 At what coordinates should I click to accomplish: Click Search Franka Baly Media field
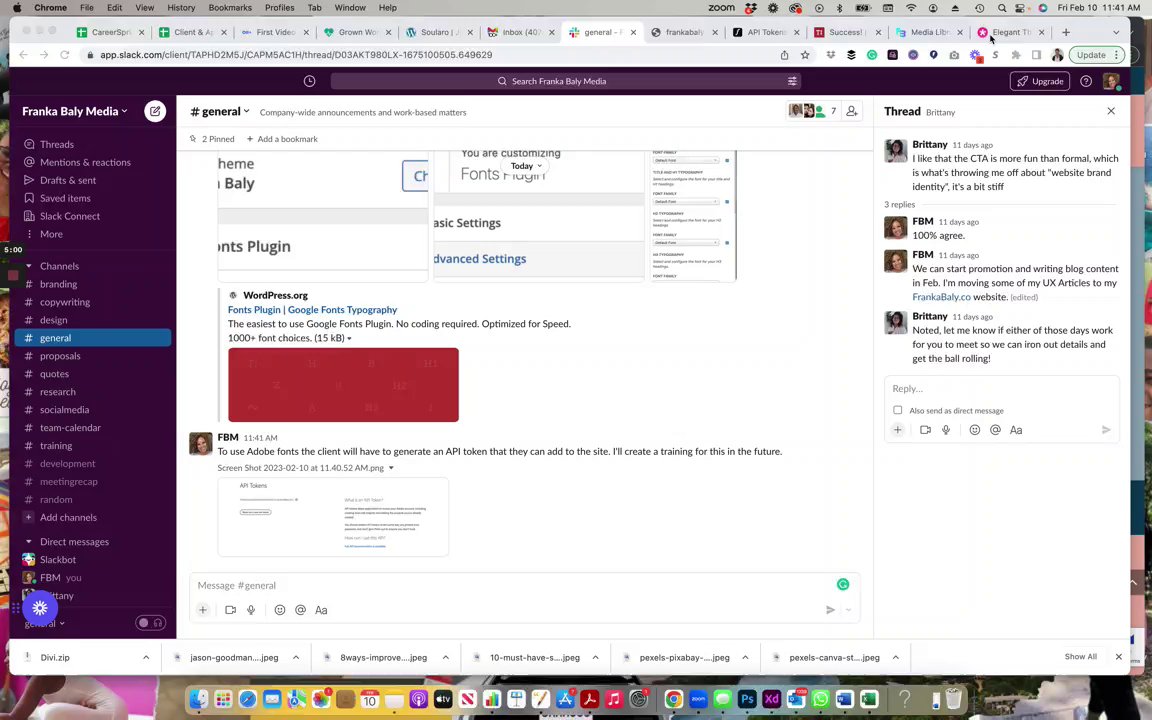point(566,82)
